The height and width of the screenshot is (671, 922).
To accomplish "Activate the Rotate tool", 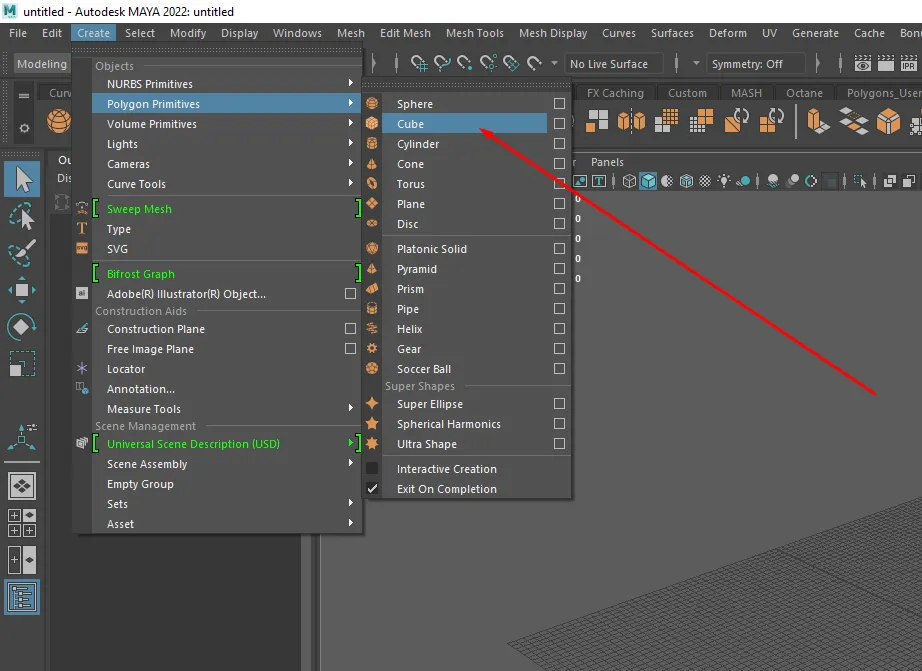I will pyautogui.click(x=22, y=326).
